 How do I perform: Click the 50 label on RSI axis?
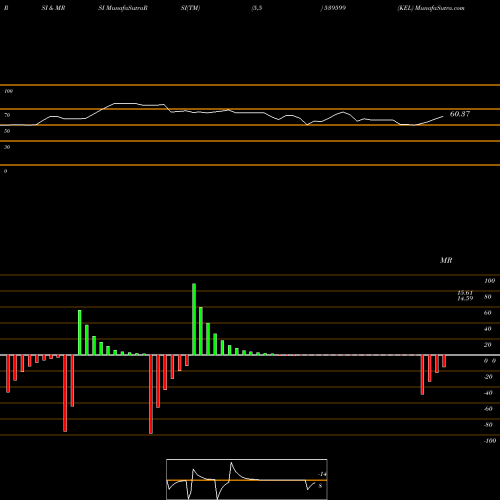(7, 131)
